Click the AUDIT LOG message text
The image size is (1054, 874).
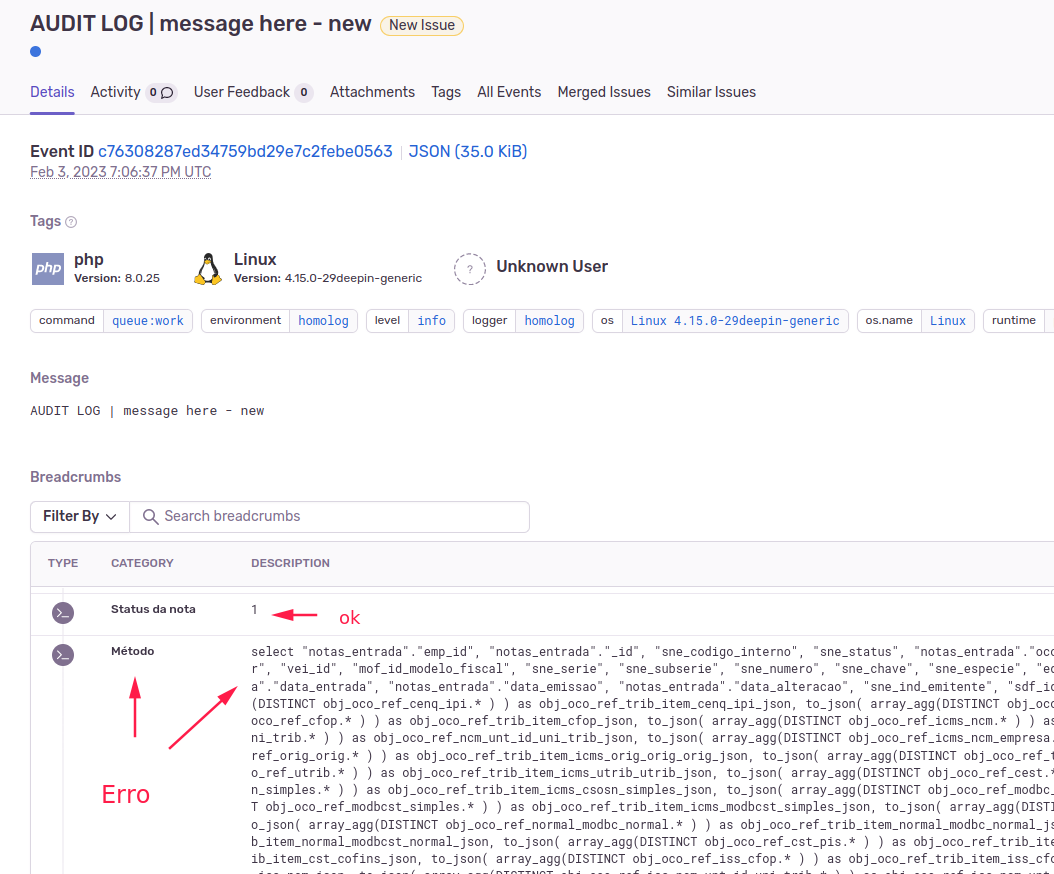click(147, 411)
